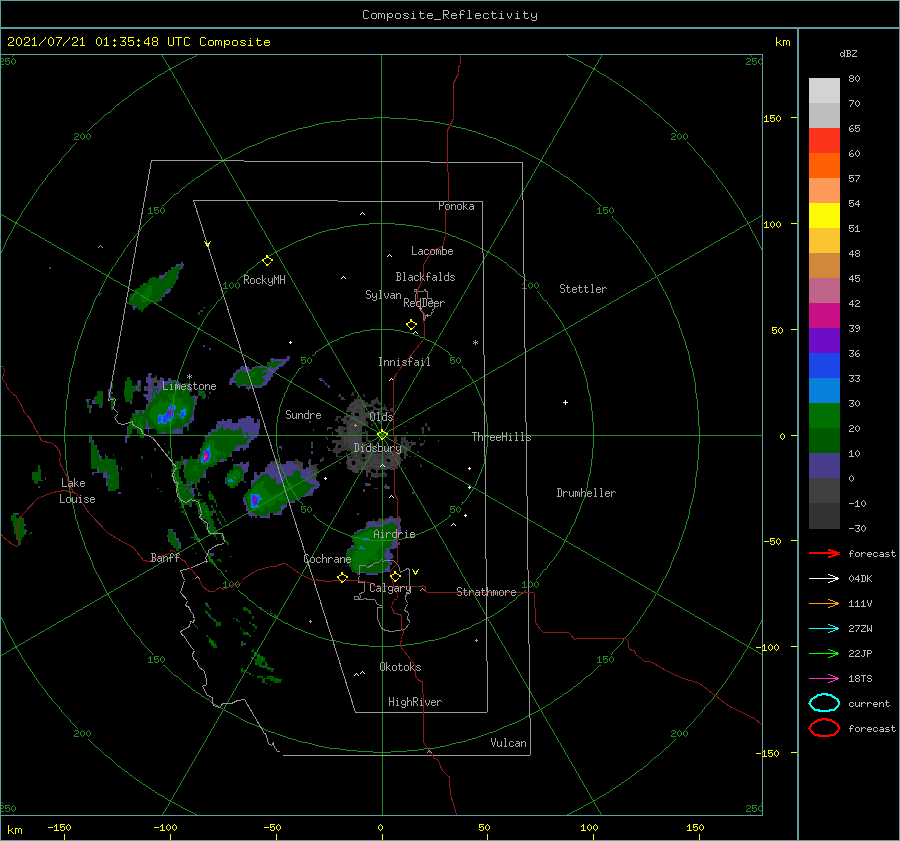Click the white 04DK arrow icon

click(824, 579)
